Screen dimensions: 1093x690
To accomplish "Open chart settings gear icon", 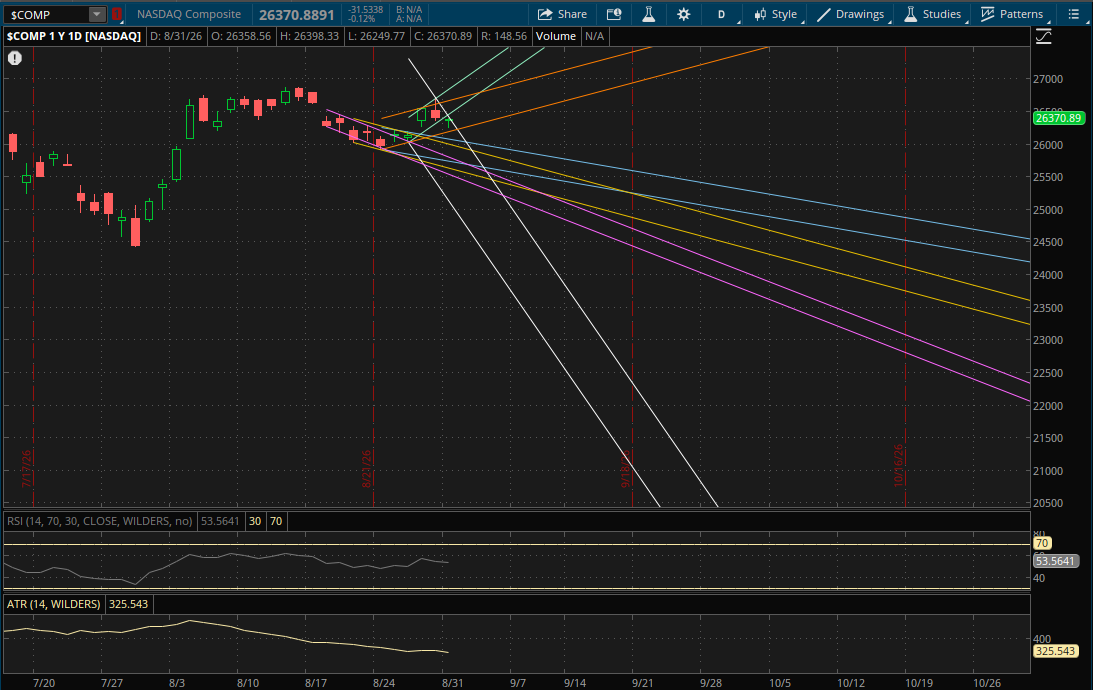I will [684, 14].
